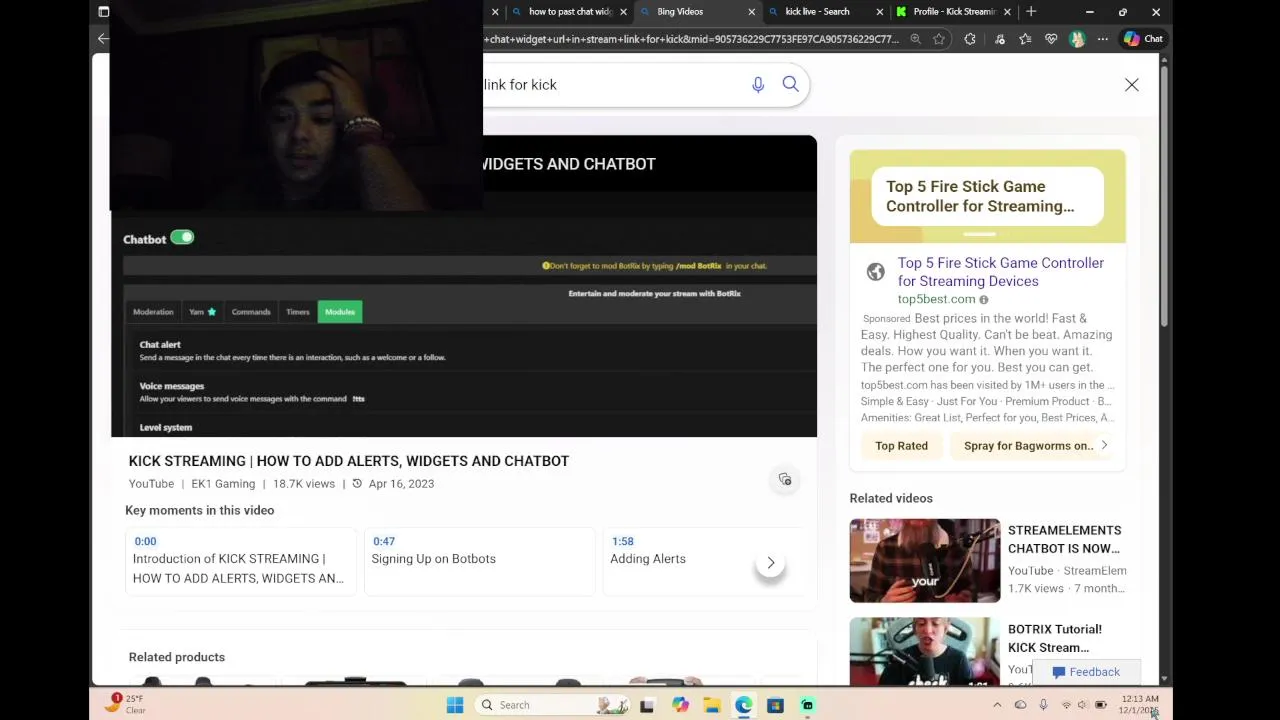Open Windows Start menu

pyautogui.click(x=455, y=705)
